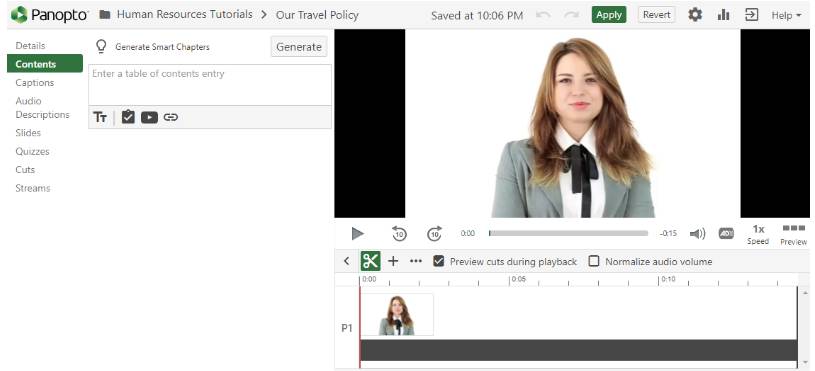Click the text size Tt icon
Screen dimensions: 815x371
100,117
